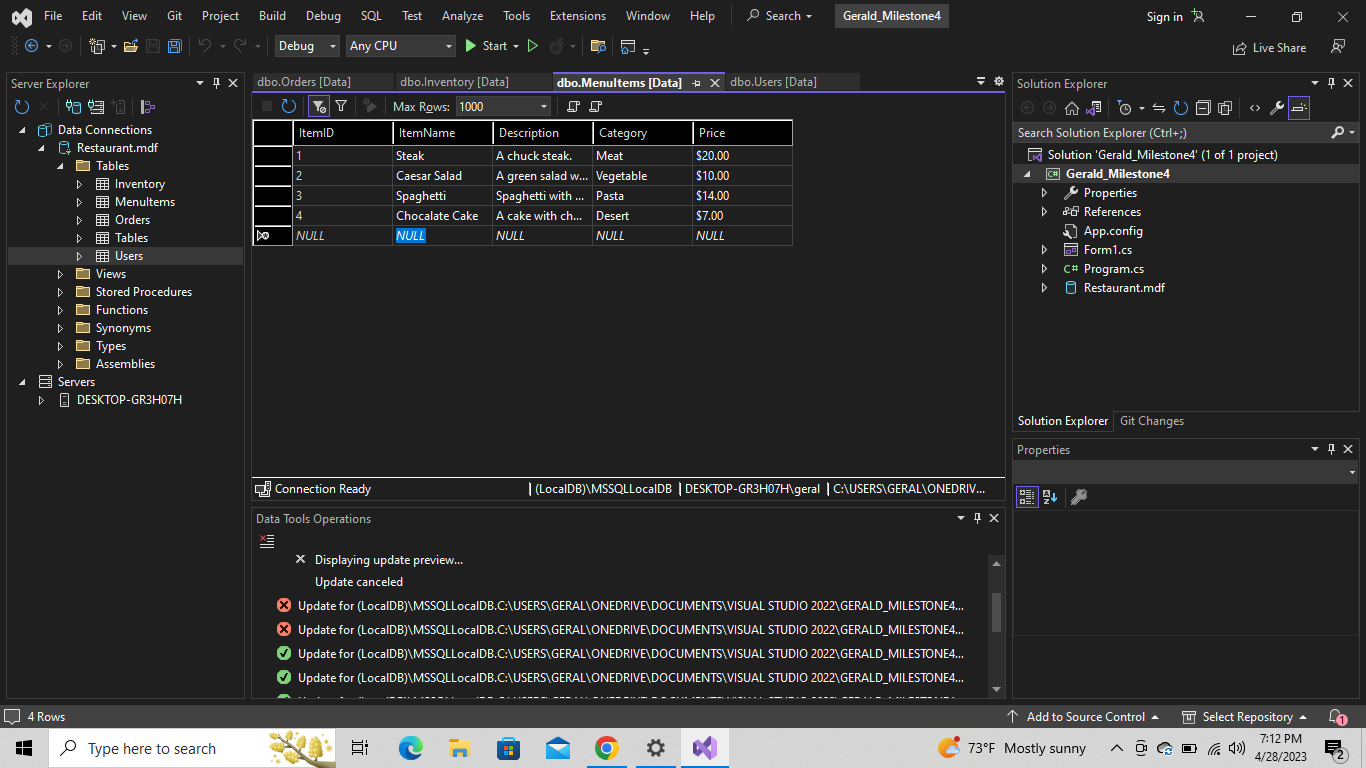Click the Sign in link
Viewport: 1366px width, 768px height.
pyautogui.click(x=1163, y=16)
